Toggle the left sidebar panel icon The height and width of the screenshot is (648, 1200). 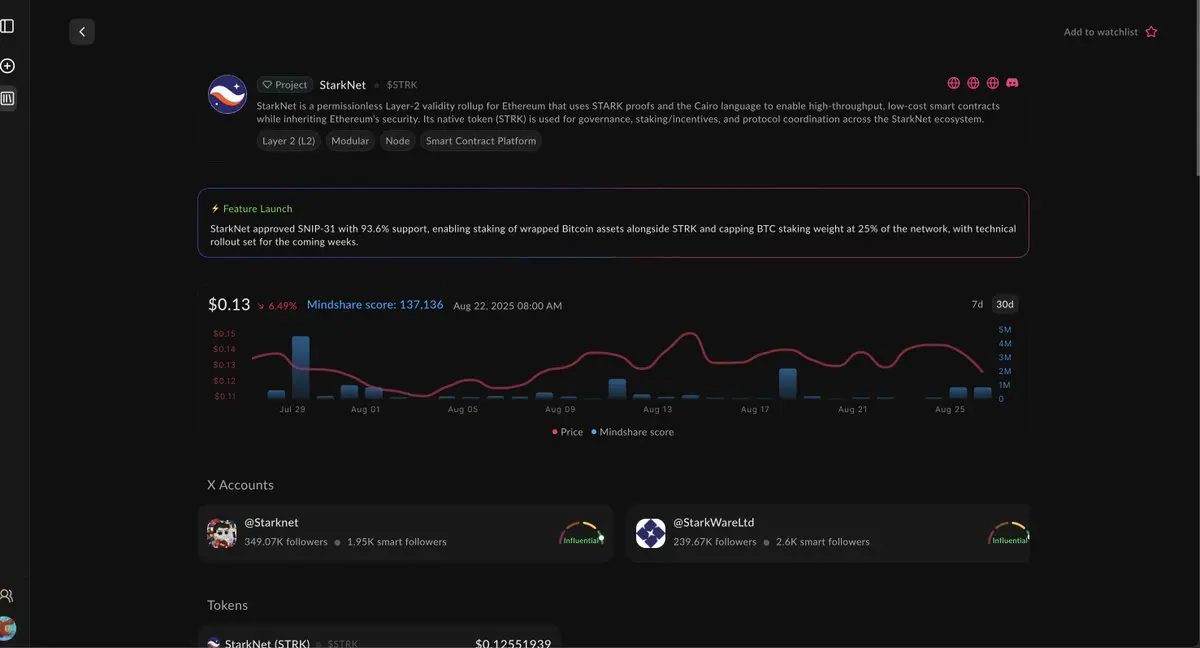click(x=7, y=26)
